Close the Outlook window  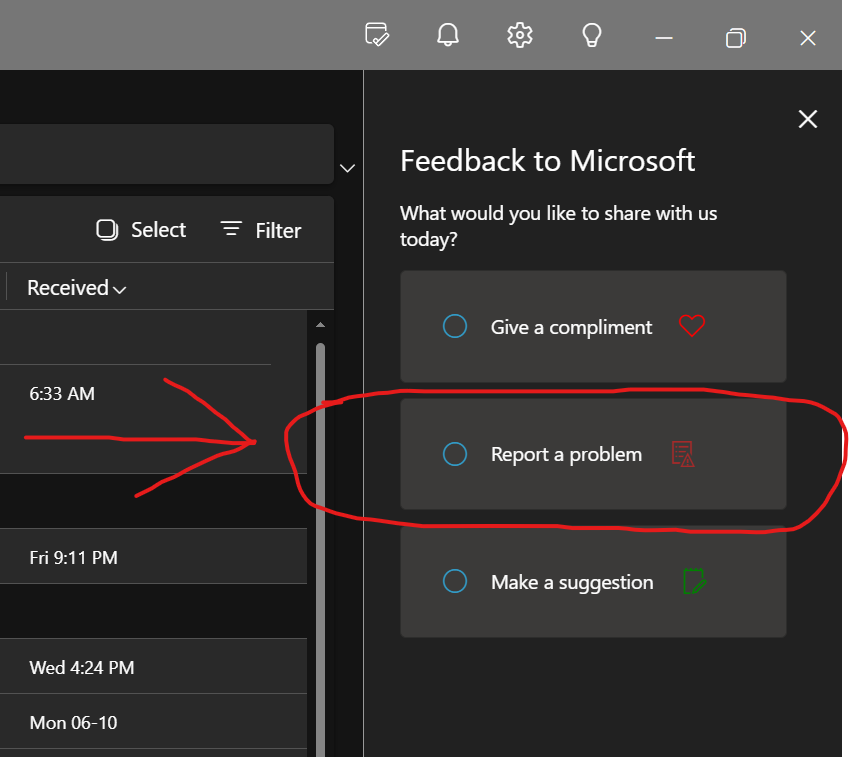808,38
